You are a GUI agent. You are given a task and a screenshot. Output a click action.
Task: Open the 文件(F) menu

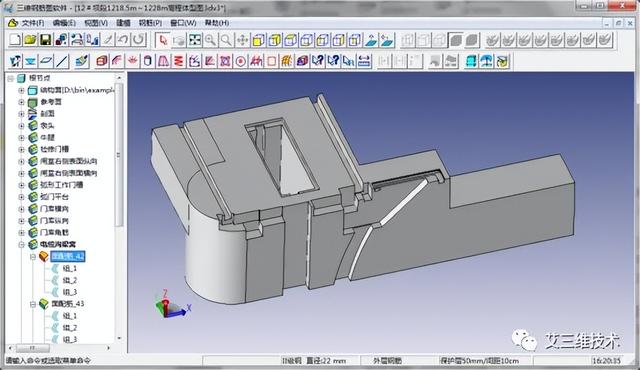click(33, 23)
